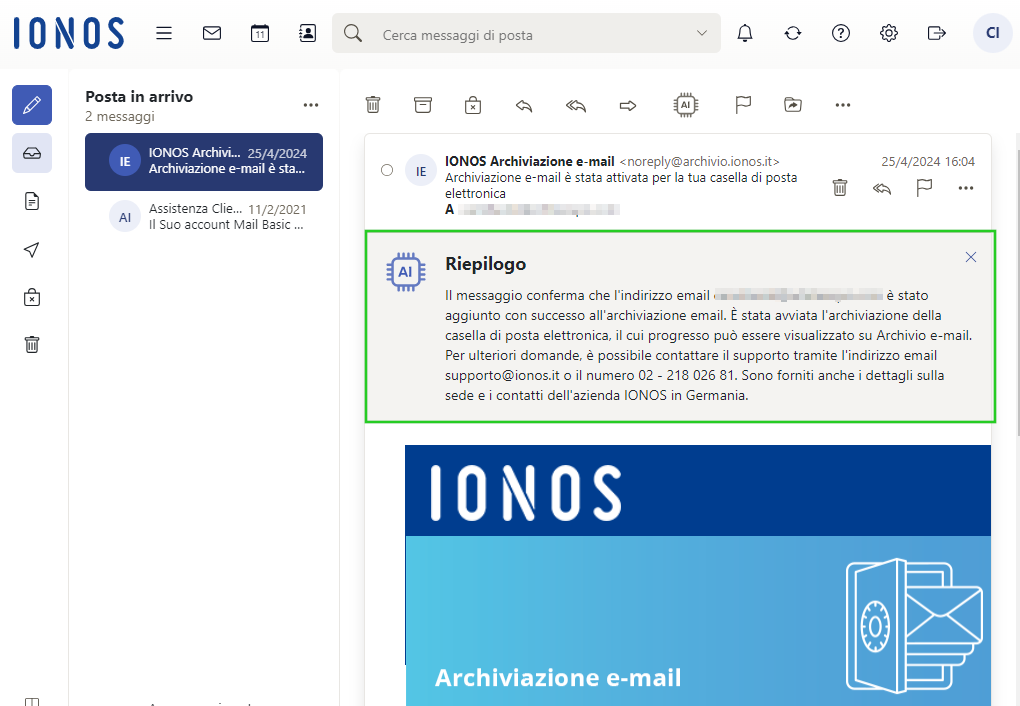Reply to the message from toolbar

coord(524,105)
